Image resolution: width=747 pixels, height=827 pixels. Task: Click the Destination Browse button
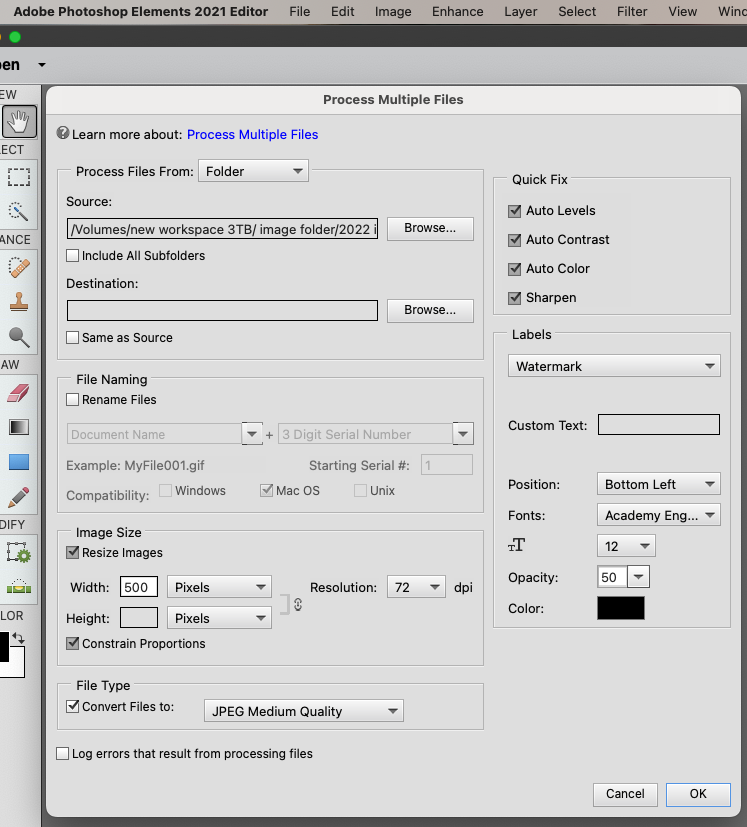pos(430,310)
